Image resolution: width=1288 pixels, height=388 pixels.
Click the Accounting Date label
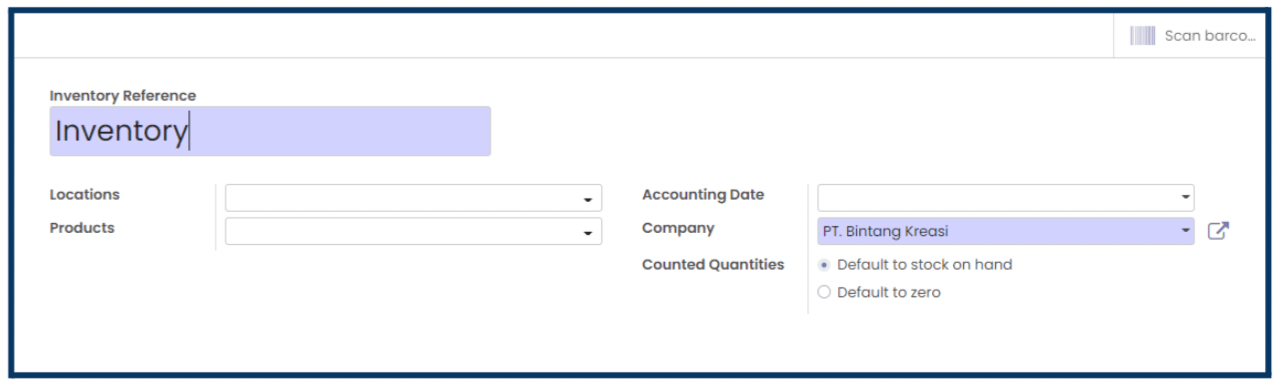pyautogui.click(x=703, y=195)
